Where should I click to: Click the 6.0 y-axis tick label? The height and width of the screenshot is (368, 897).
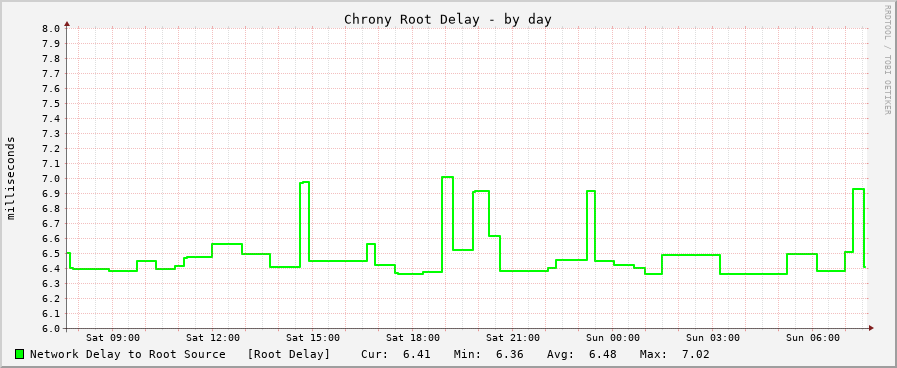(x=51, y=329)
